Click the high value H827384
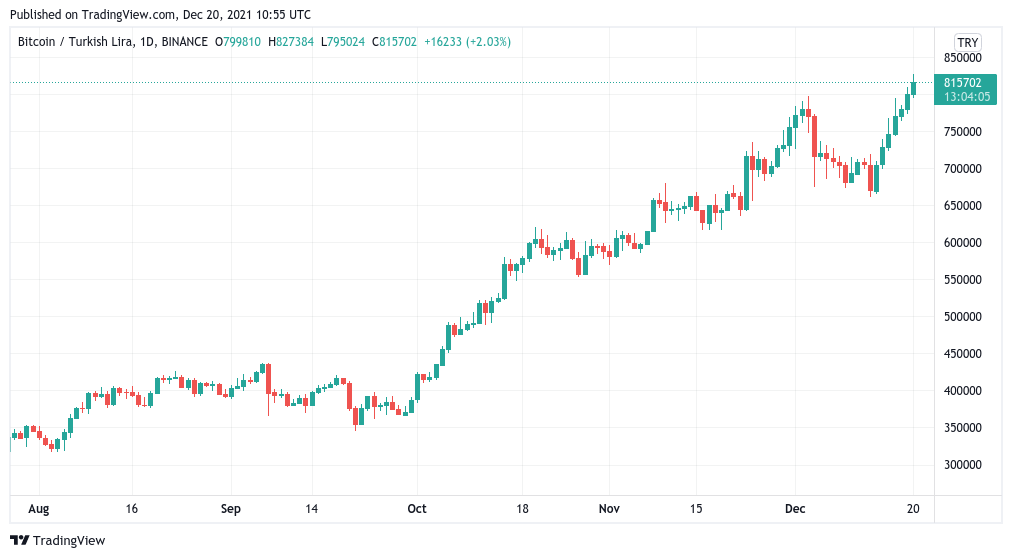This screenshot has height=558, width=1012. [290, 42]
